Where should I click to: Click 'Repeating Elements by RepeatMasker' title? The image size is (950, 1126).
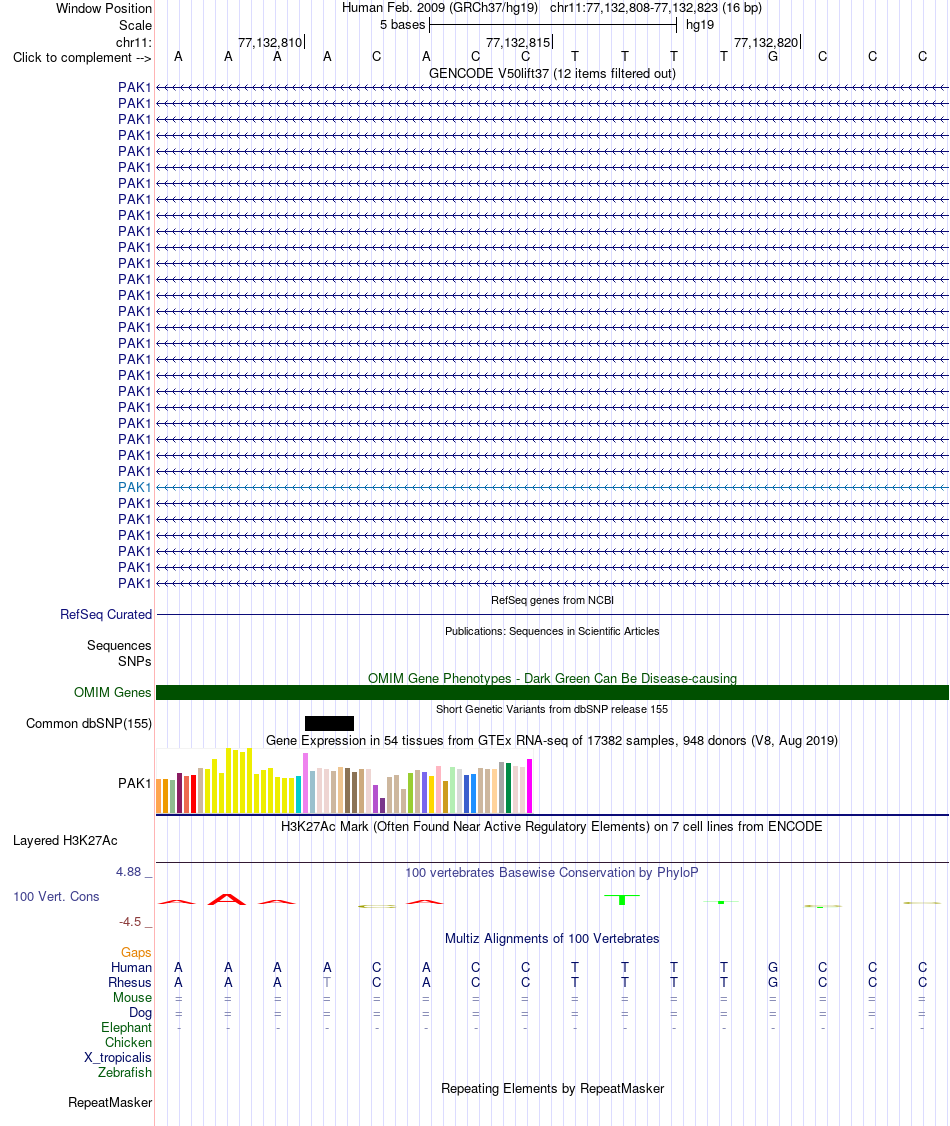[552, 1089]
